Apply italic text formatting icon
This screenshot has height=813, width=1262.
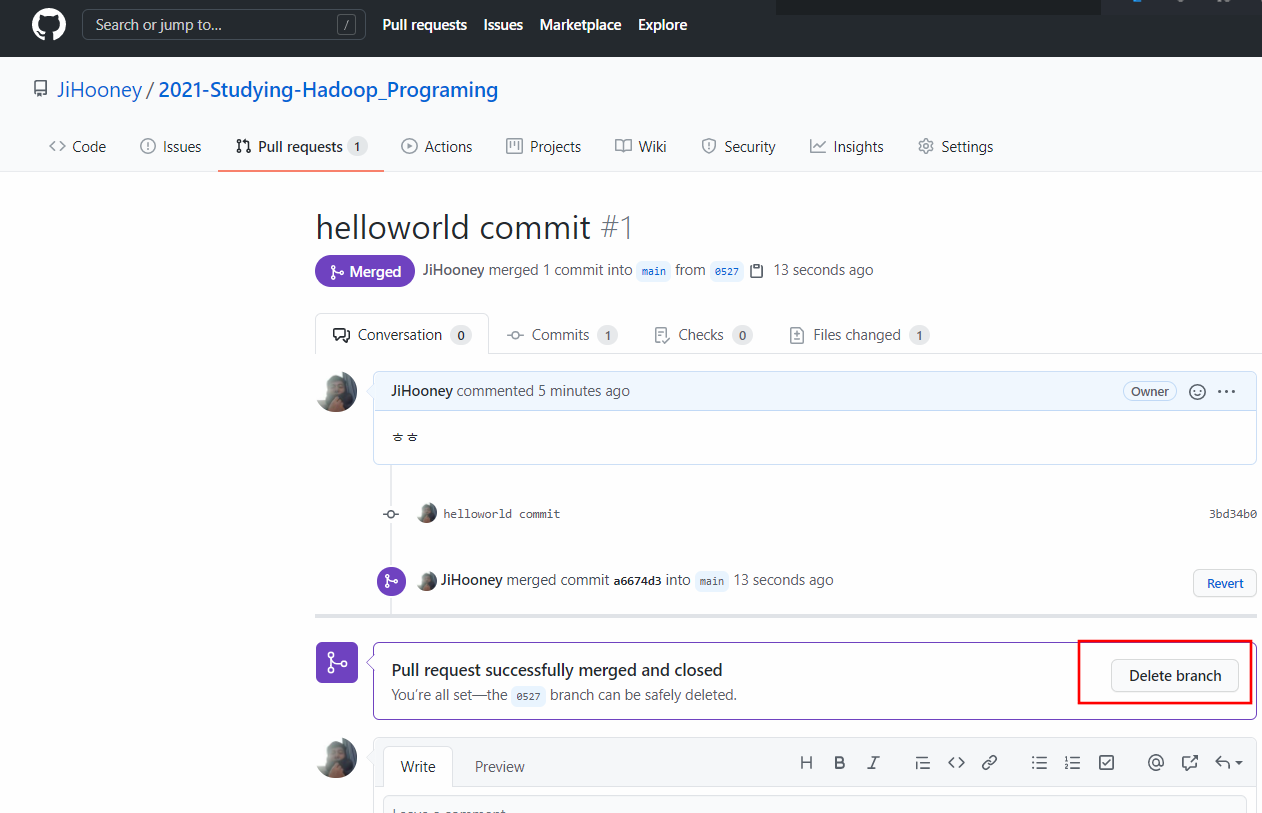click(873, 763)
